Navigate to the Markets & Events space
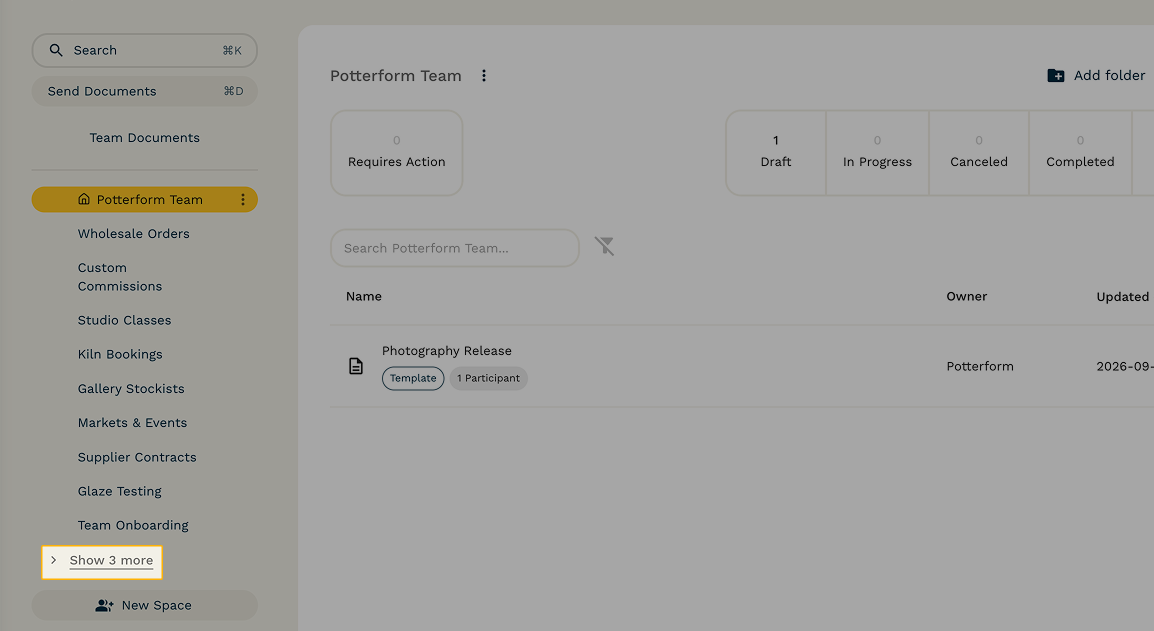The width and height of the screenshot is (1154, 631). pos(132,423)
